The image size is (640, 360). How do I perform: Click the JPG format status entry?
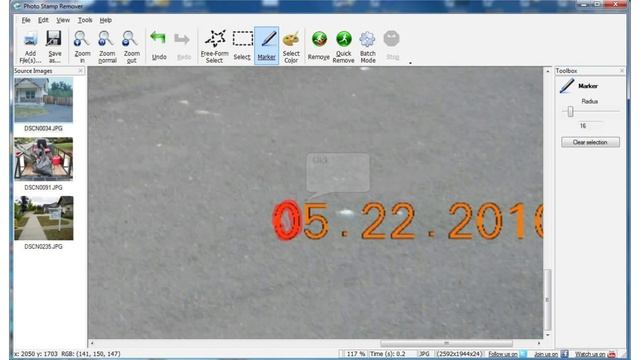pyautogui.click(x=424, y=354)
